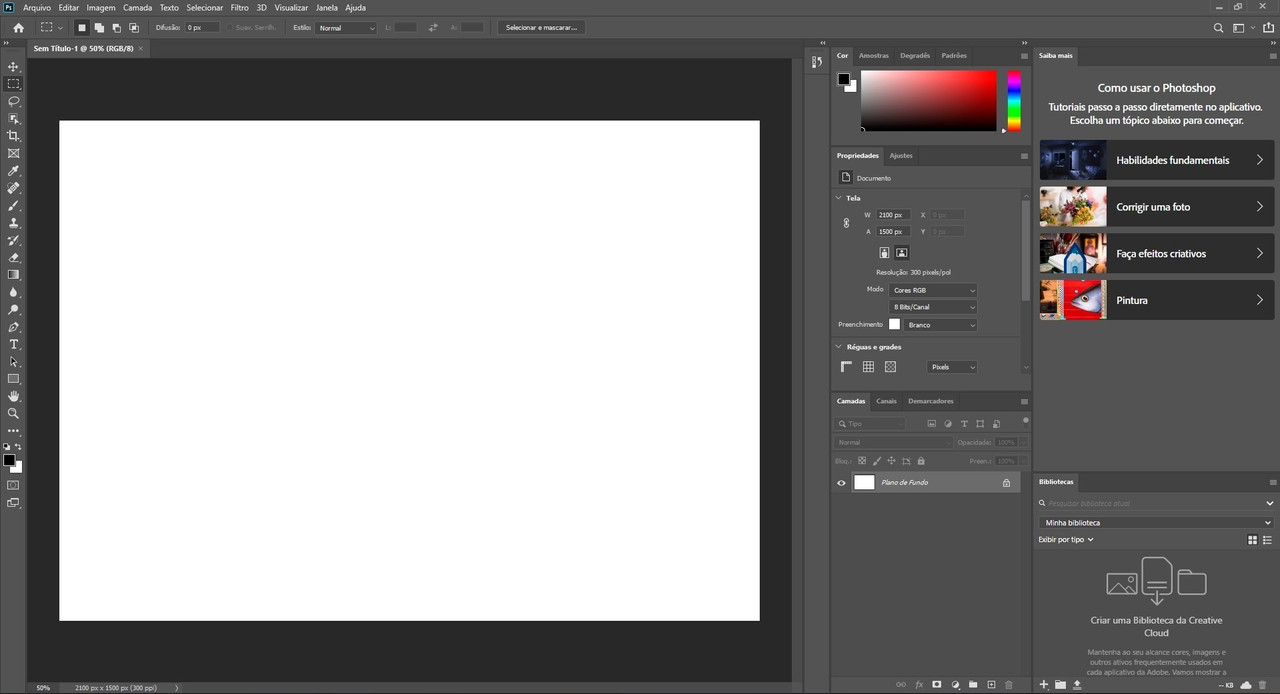Image resolution: width=1280 pixels, height=694 pixels.
Task: Open the Arquivo menu
Action: click(x=37, y=7)
